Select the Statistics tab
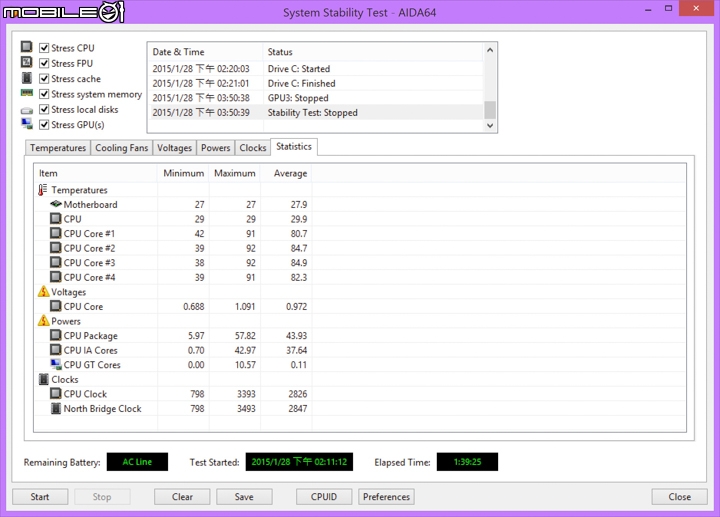720x517 pixels. point(294,146)
